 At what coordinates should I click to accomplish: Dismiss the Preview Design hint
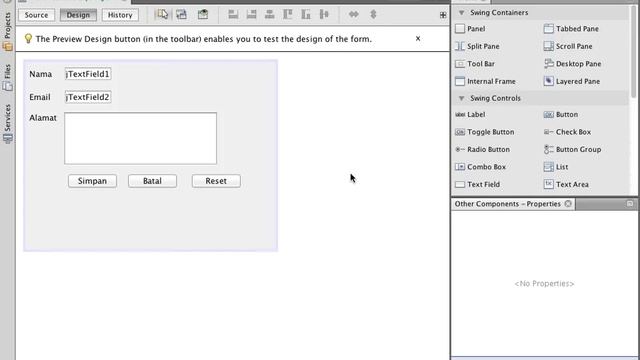click(x=418, y=38)
